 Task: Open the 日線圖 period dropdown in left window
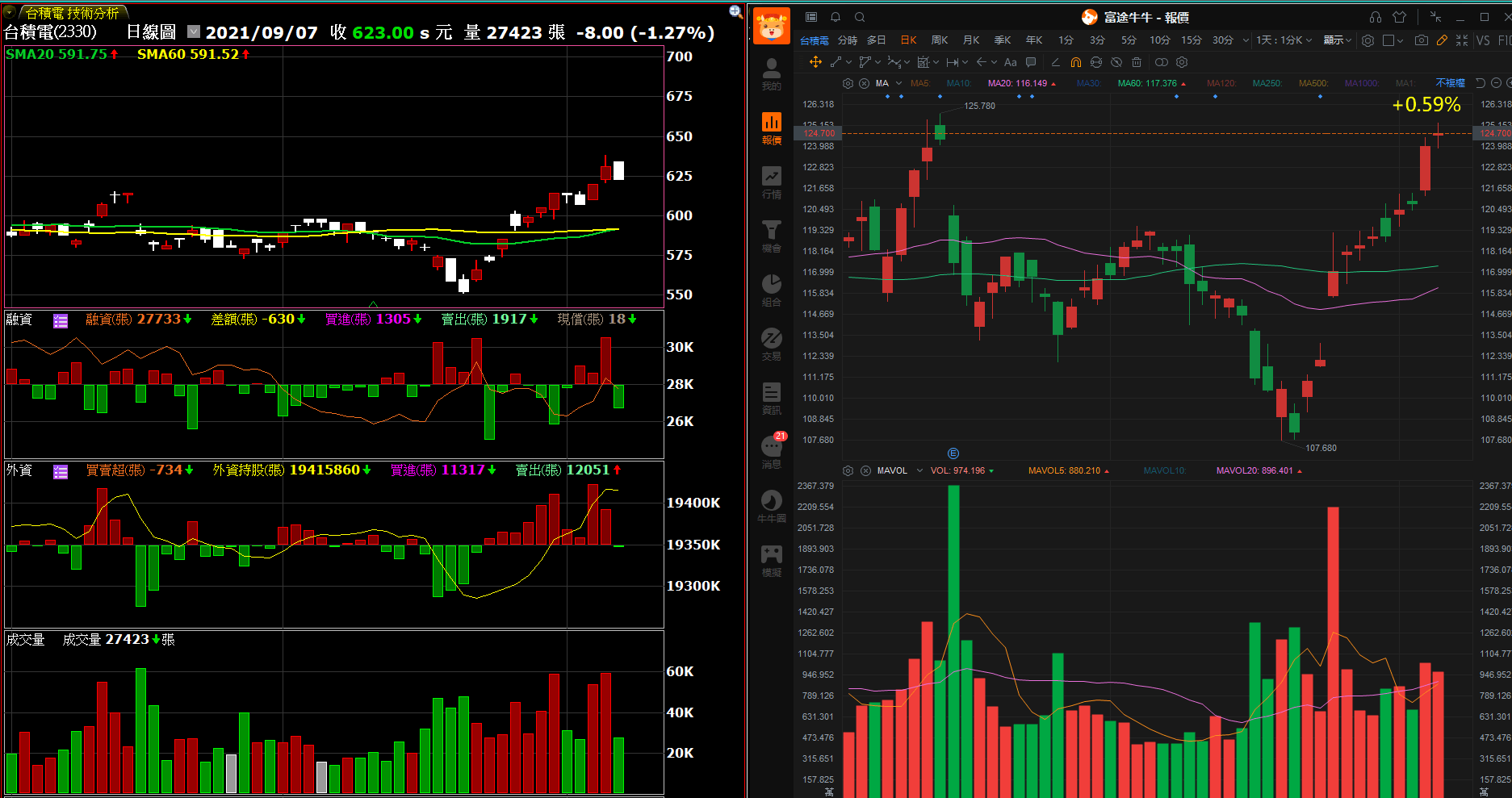194,31
